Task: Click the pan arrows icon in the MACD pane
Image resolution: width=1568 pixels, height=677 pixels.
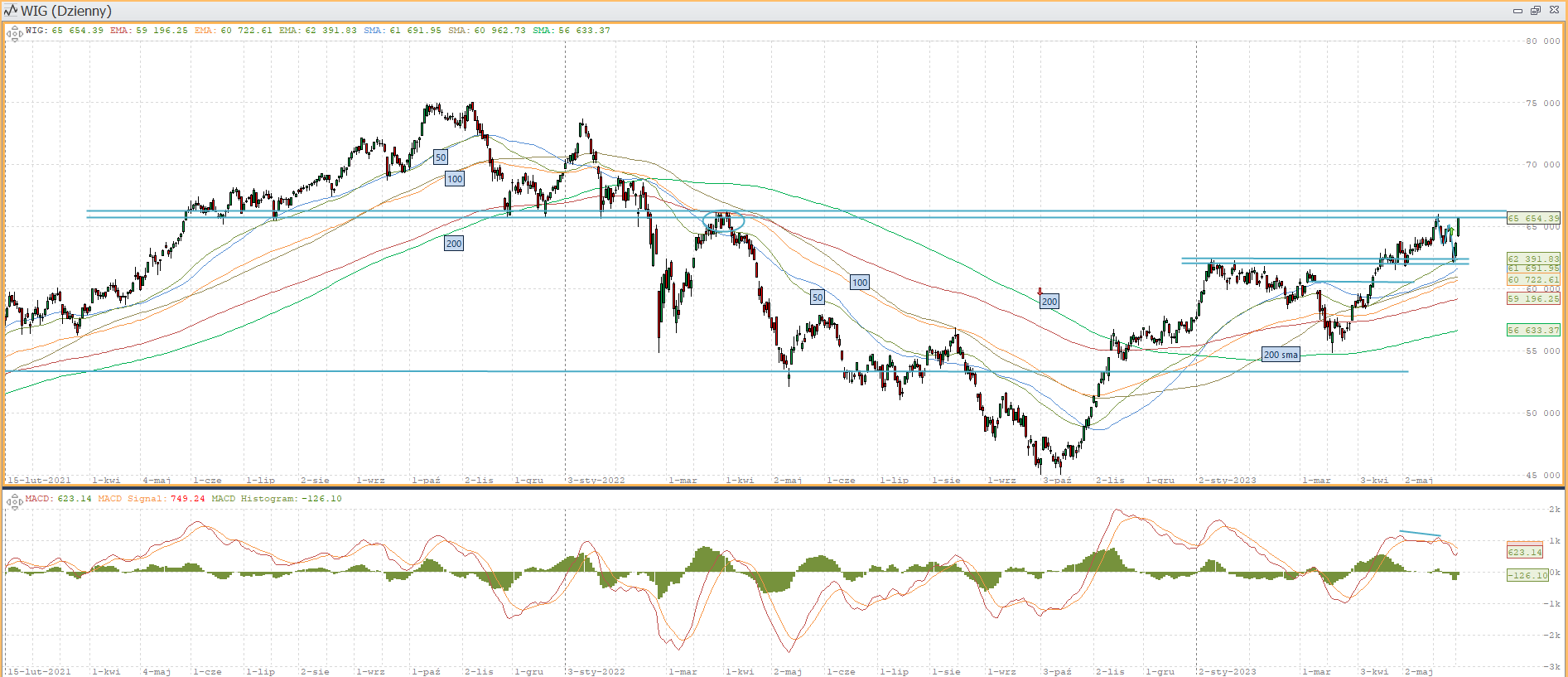Action: (14, 501)
